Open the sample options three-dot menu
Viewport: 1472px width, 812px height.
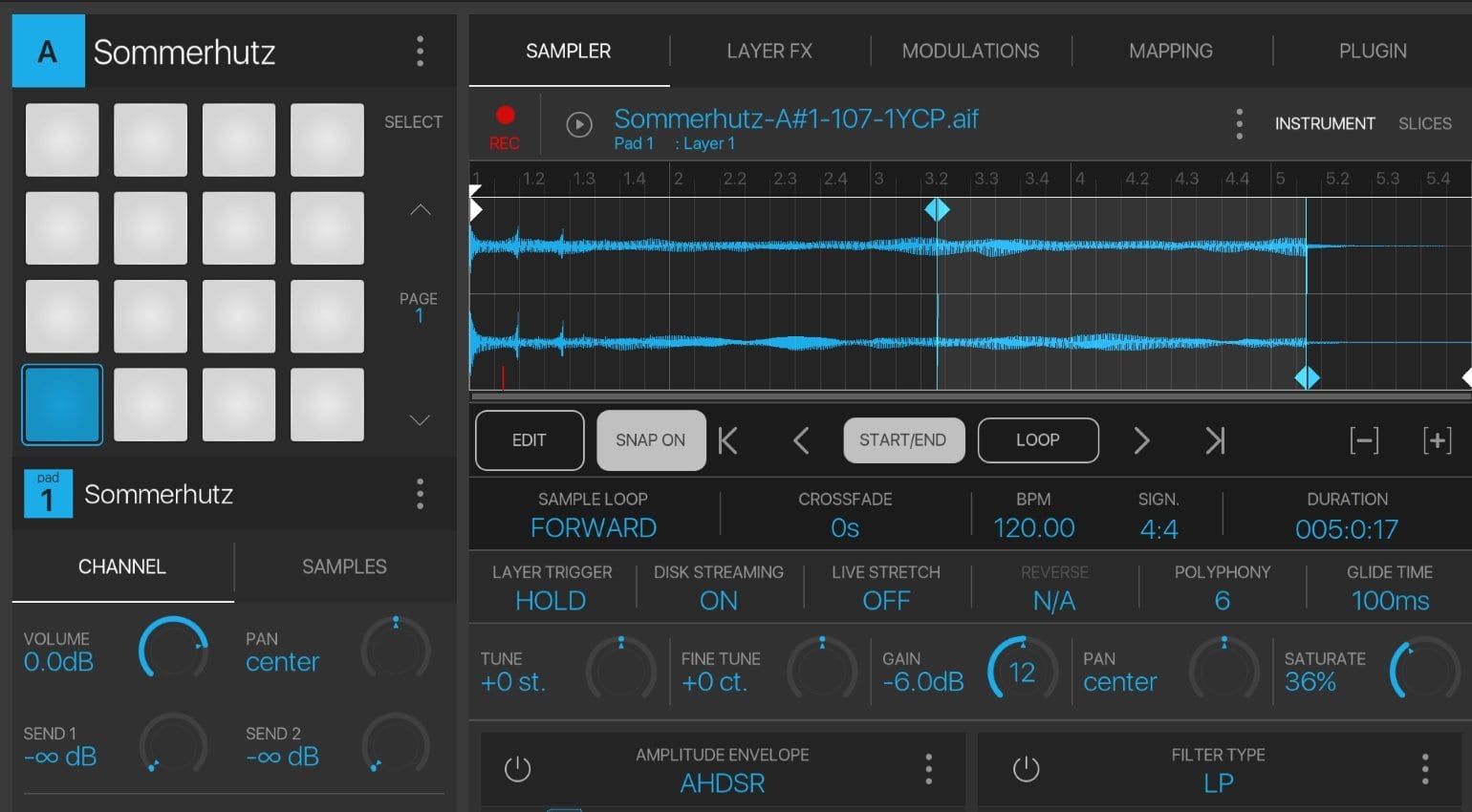1239,123
